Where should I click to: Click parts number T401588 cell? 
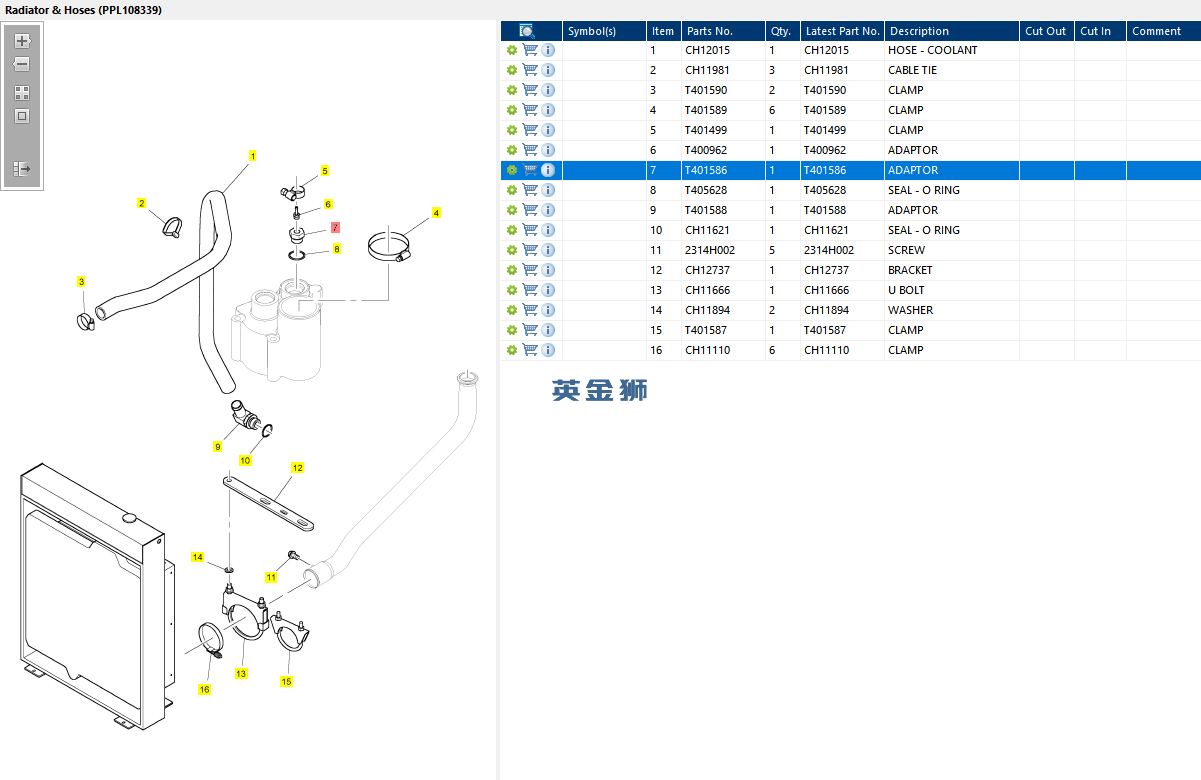pos(723,210)
